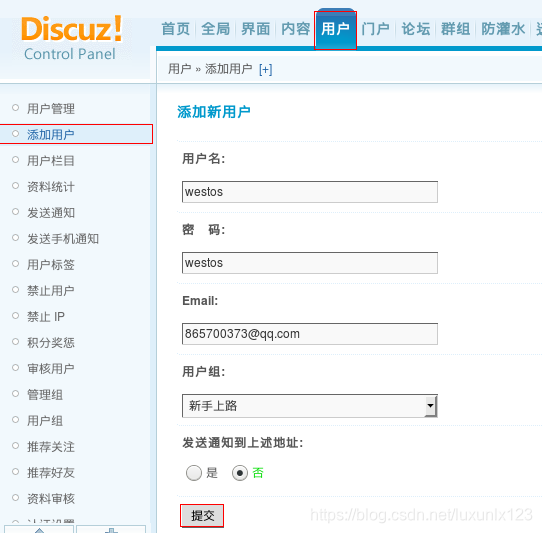
Task: Switch to the 内容 tab
Action: (x=296, y=29)
